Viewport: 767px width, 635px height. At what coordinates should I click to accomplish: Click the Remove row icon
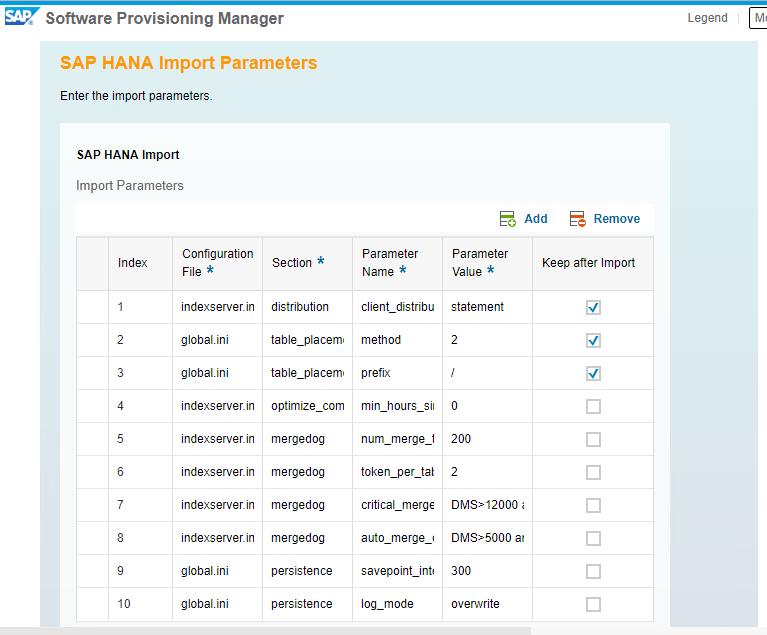click(x=577, y=219)
